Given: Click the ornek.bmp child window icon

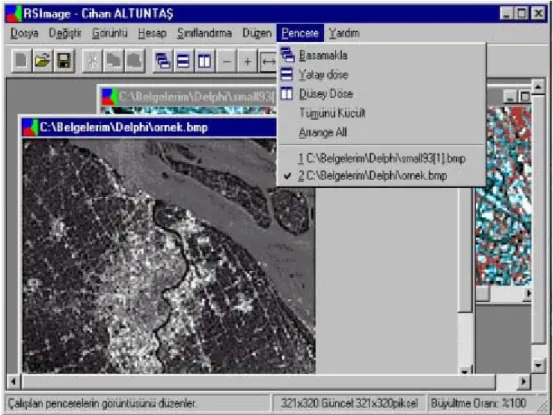Looking at the screenshot, I should tap(30, 127).
